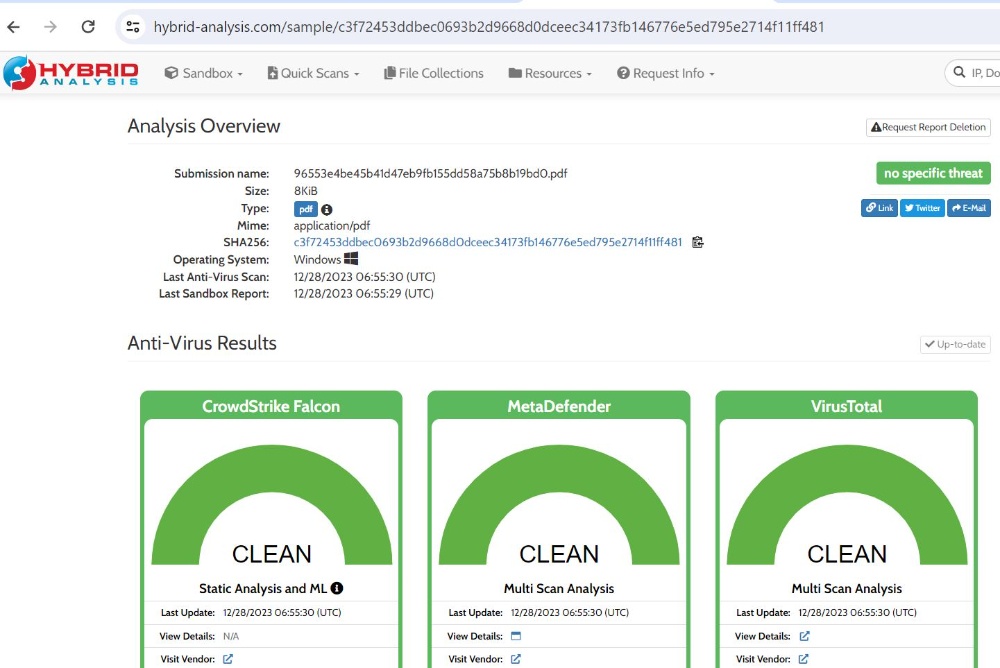Open site information icon in address bar
1000x668 pixels.
tap(133, 27)
